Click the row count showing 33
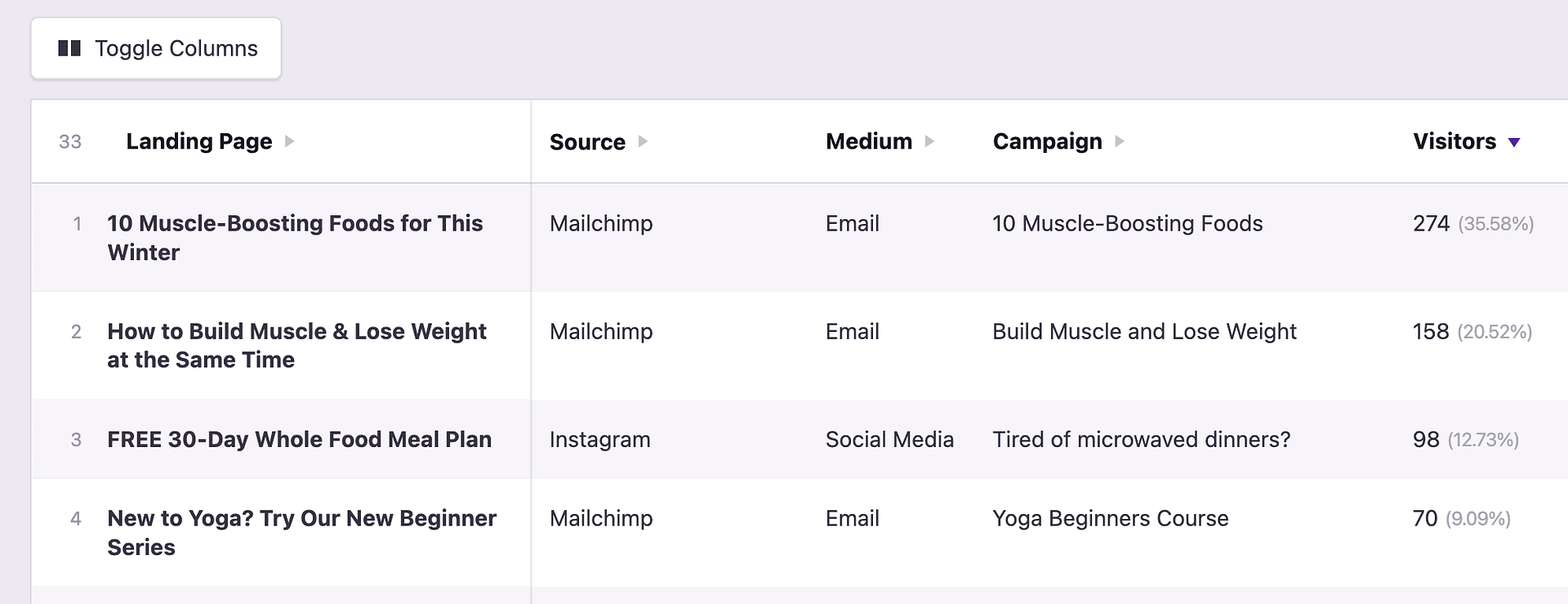The image size is (1568, 604). tap(70, 141)
